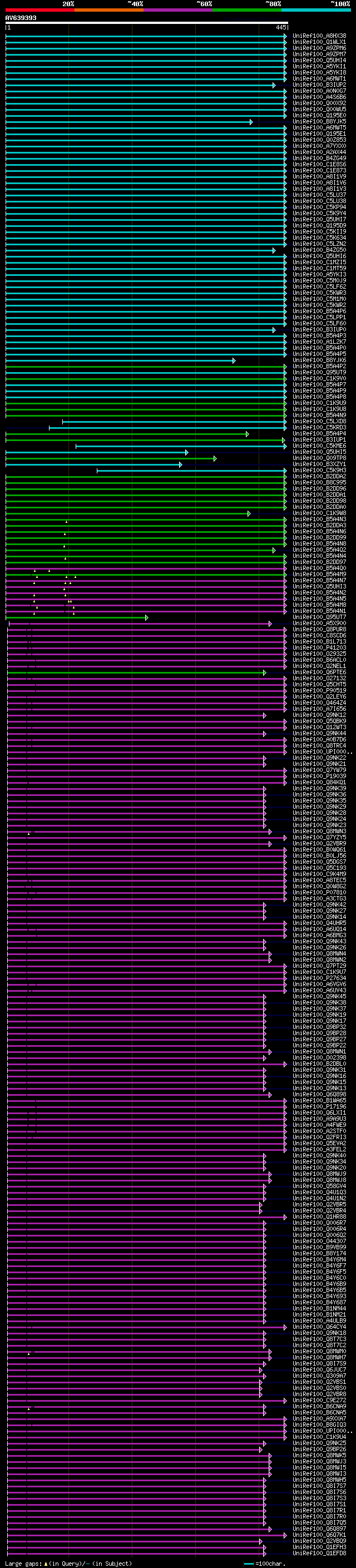Open hit UniRef100_Q1WLX1
Image resolution: width=356 pixels, height=1568 pixels.
[319, 42]
